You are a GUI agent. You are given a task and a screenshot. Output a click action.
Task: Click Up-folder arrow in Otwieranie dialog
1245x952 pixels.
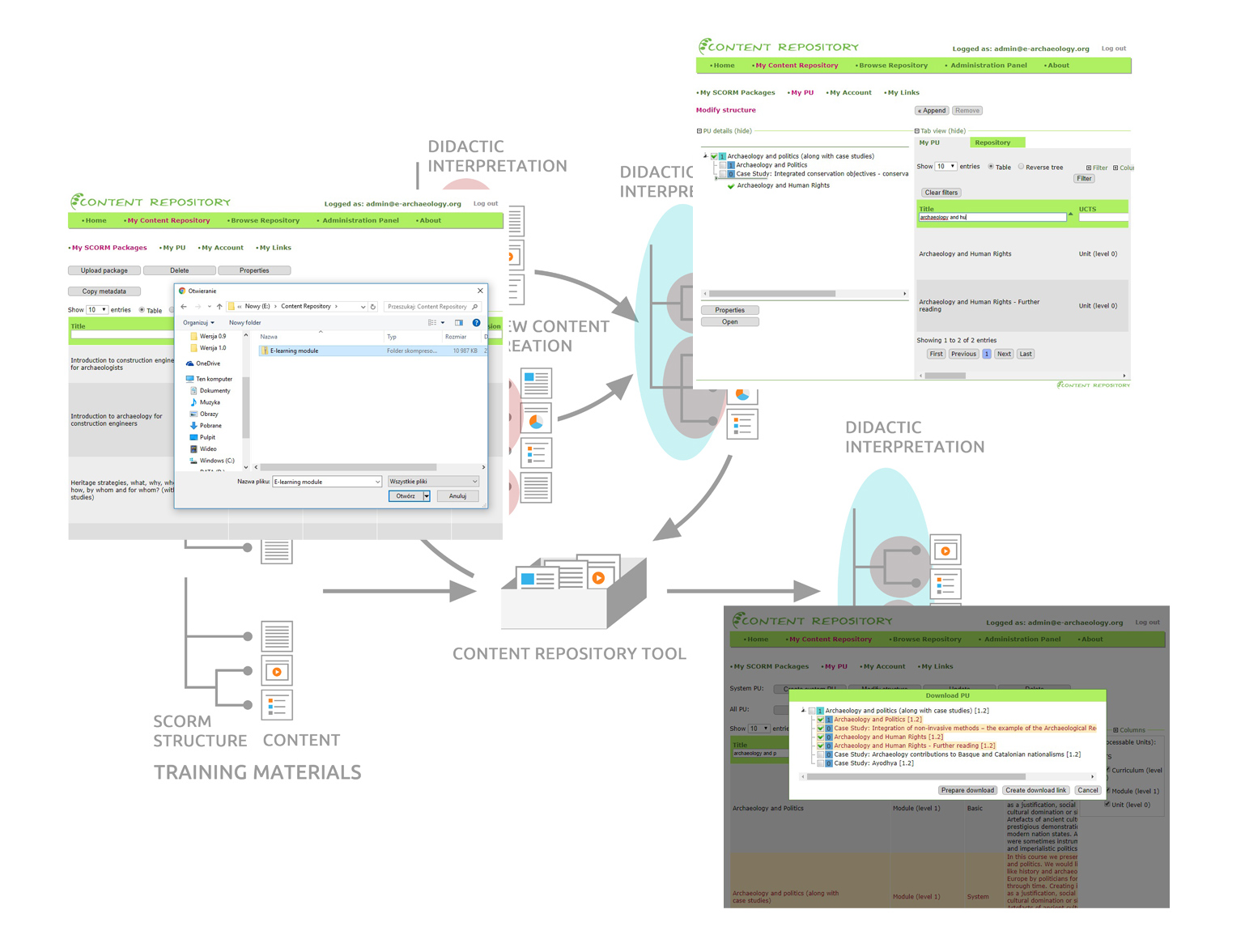tap(219, 307)
